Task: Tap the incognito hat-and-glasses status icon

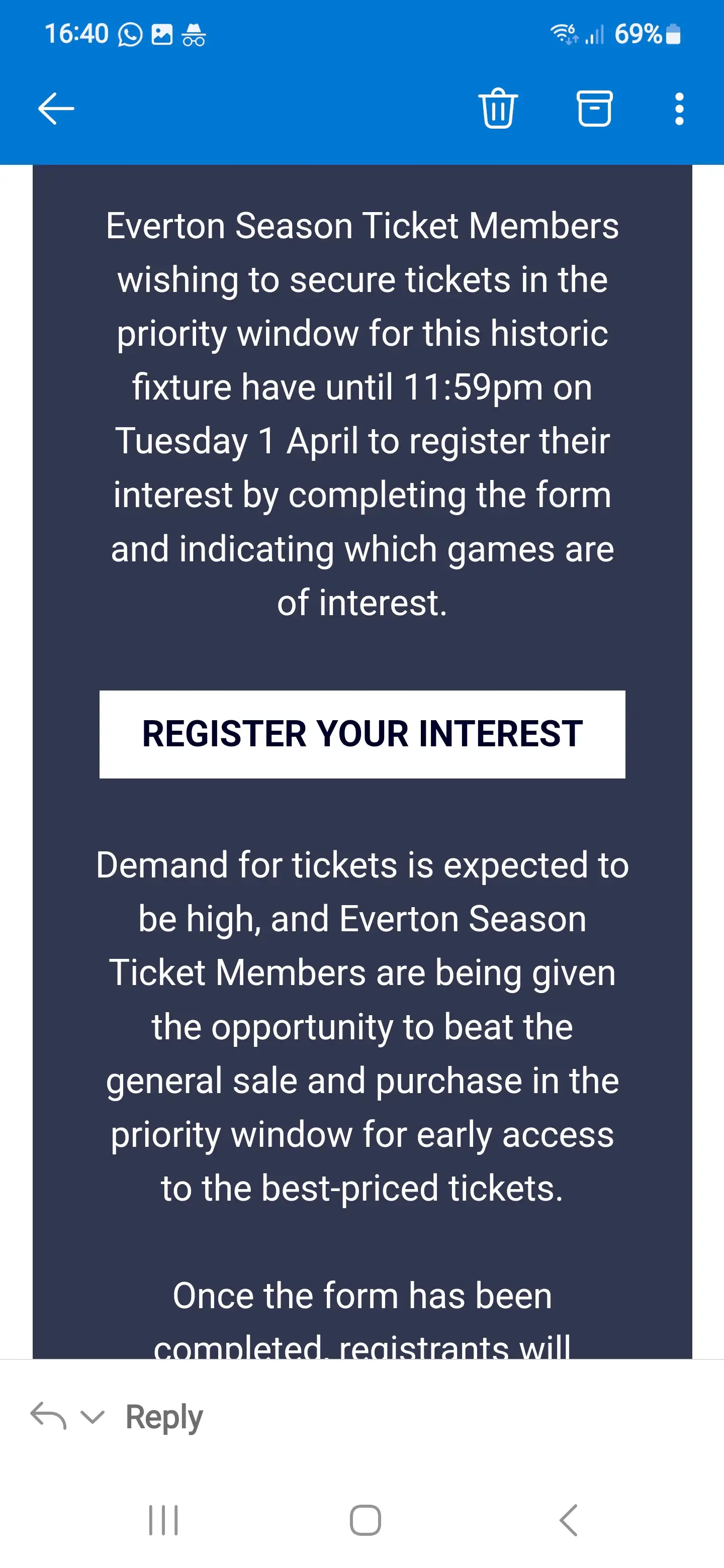Action: point(194,35)
